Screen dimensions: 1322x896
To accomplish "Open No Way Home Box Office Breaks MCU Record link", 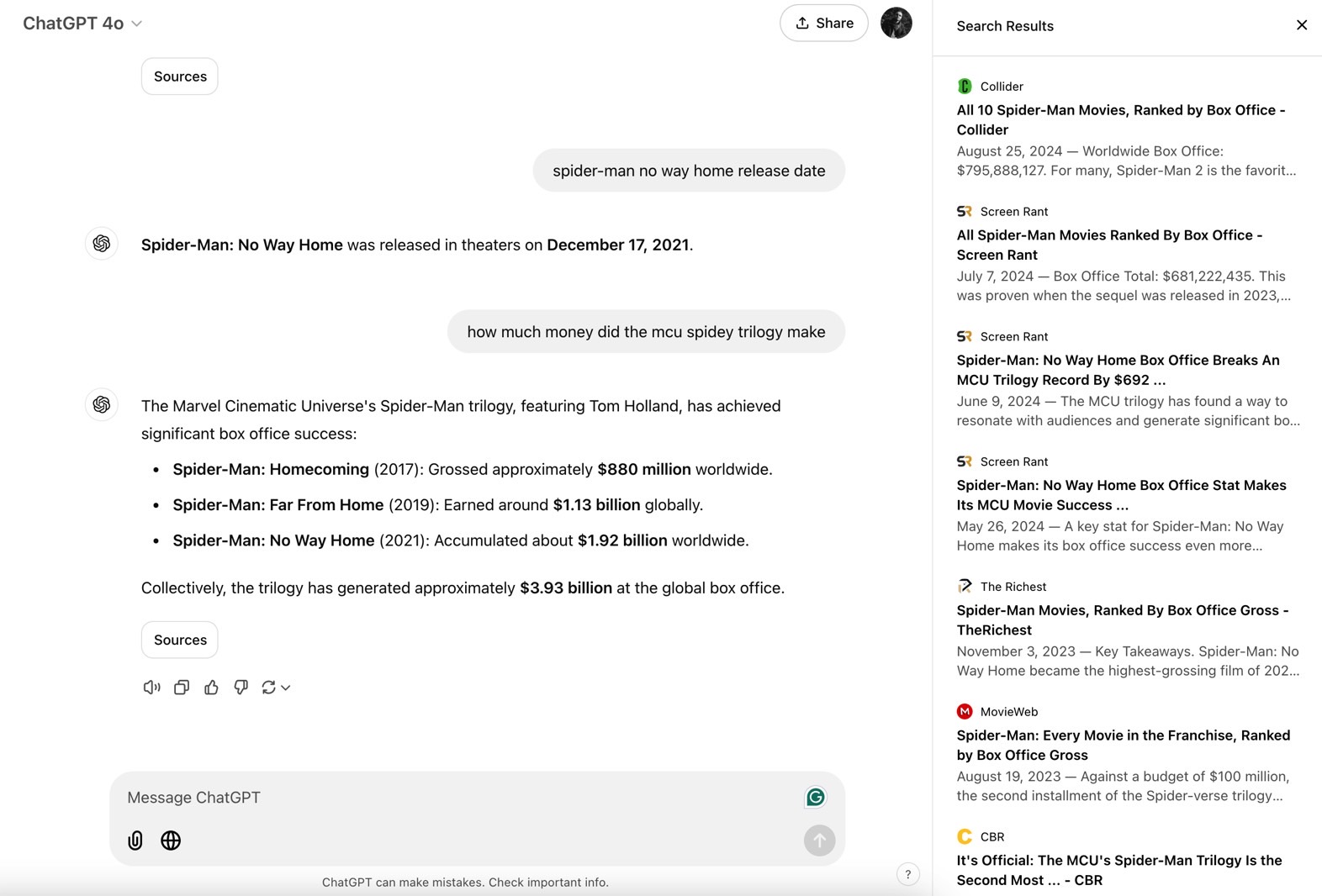I will coord(1118,371).
